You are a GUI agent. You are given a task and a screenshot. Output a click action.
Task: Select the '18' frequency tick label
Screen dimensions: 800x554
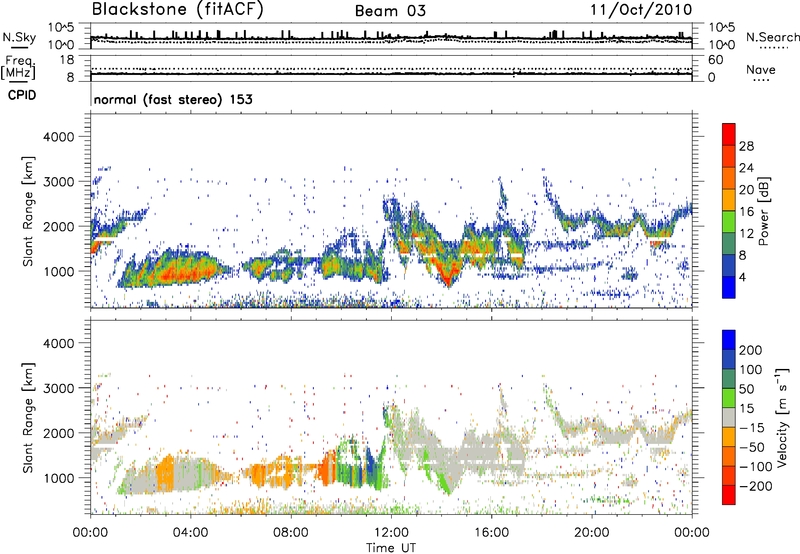[67, 60]
